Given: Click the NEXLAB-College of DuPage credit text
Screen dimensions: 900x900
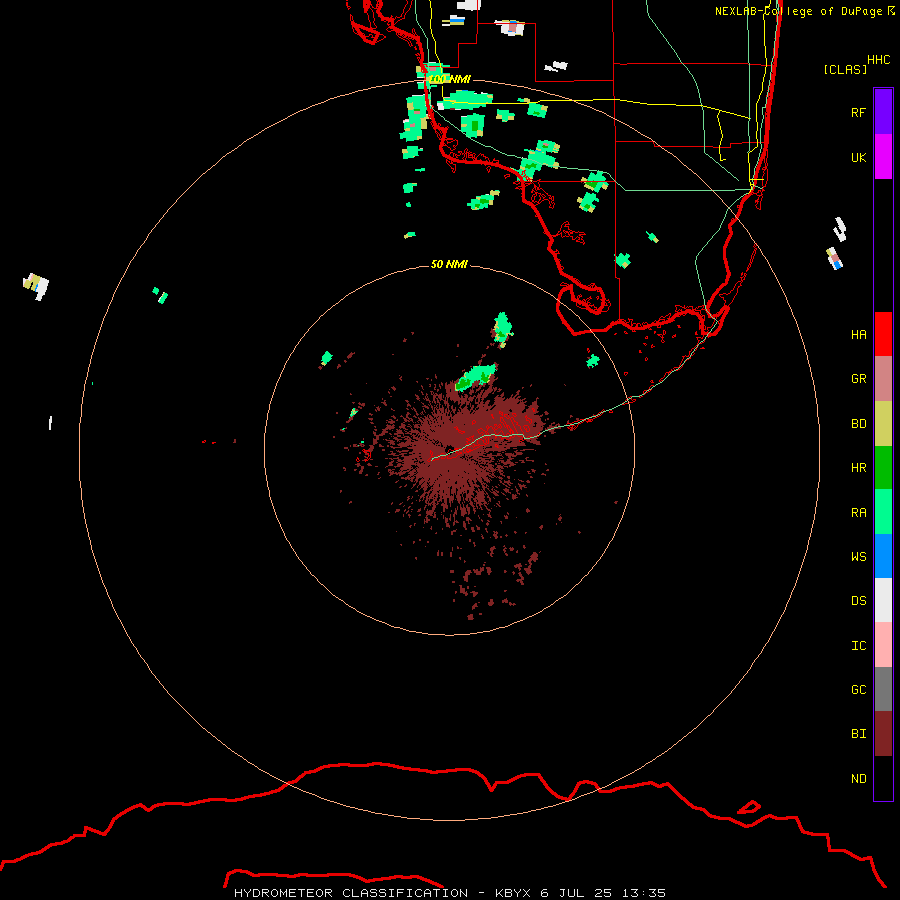Looking at the screenshot, I should (x=798, y=11).
